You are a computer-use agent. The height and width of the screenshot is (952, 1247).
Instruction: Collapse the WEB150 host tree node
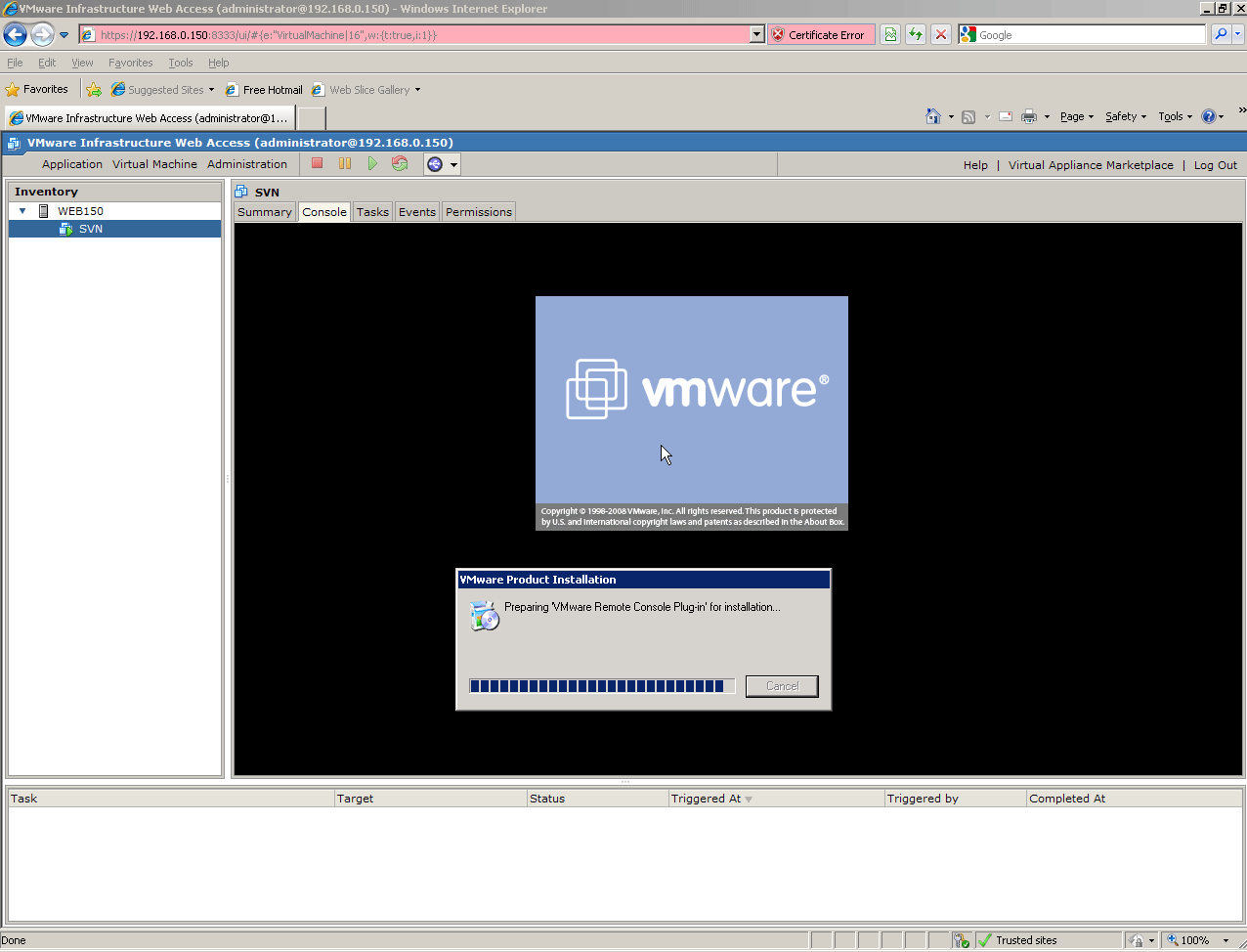(x=22, y=211)
